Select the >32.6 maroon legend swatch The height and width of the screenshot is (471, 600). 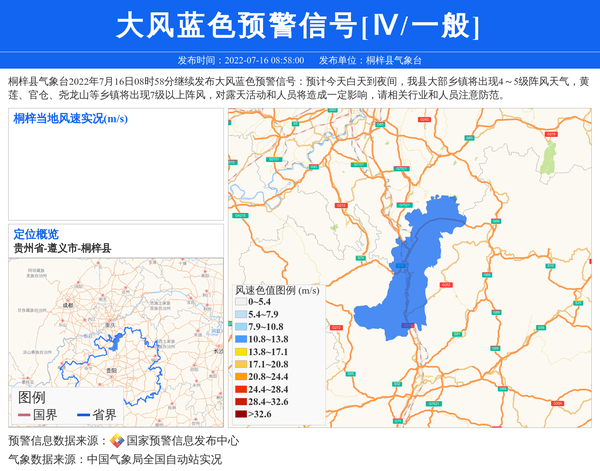241,414
